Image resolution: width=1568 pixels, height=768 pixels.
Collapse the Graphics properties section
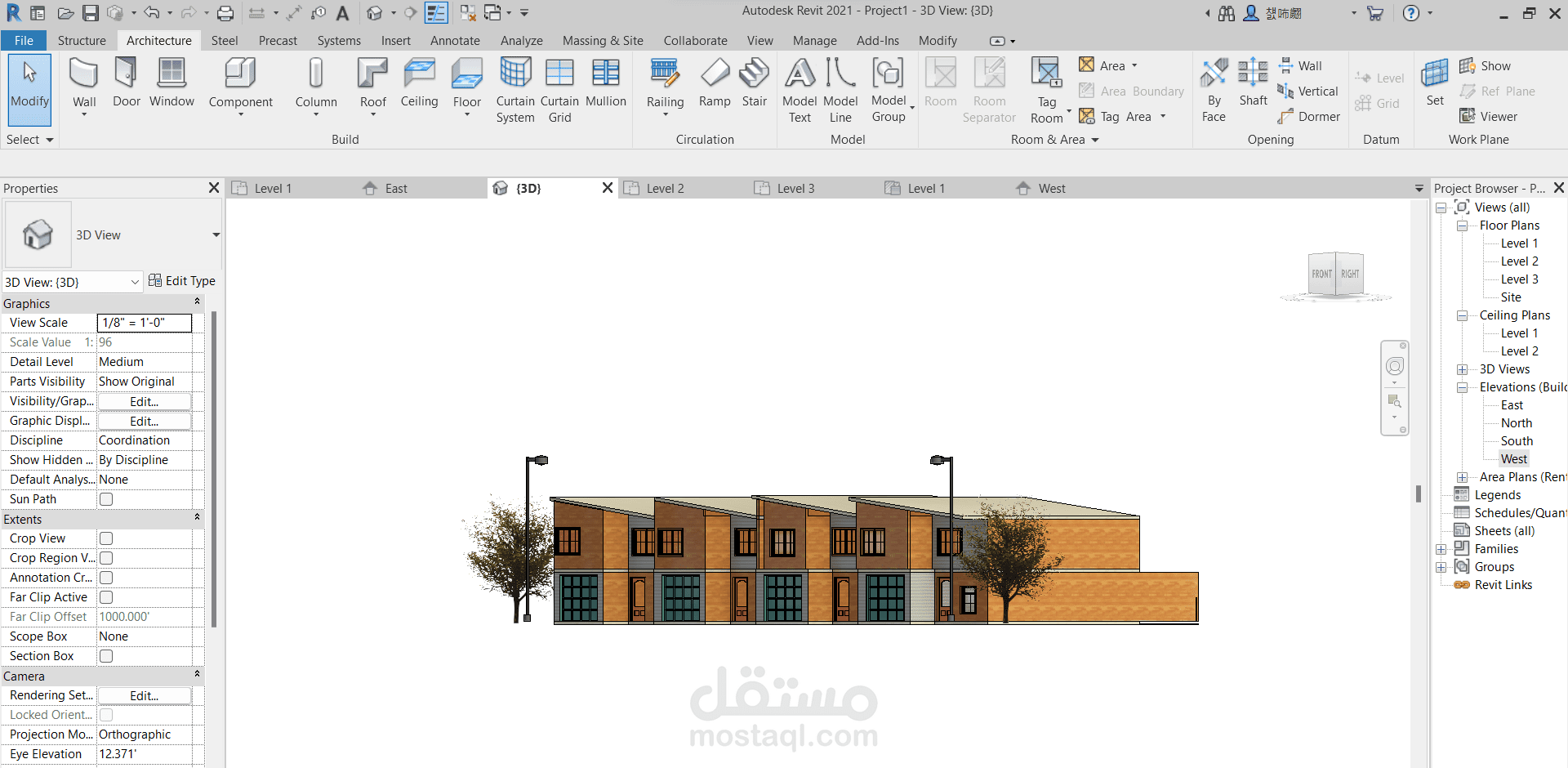197,302
